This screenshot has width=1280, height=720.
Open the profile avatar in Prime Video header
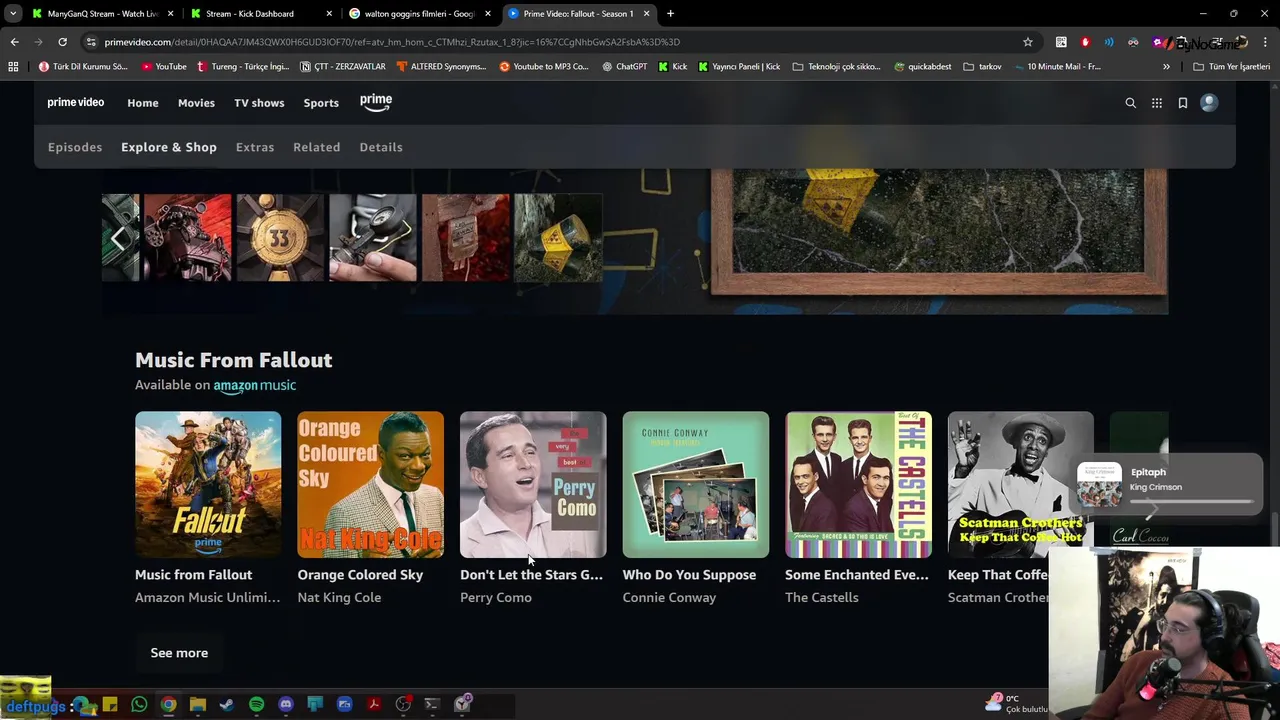click(1209, 102)
